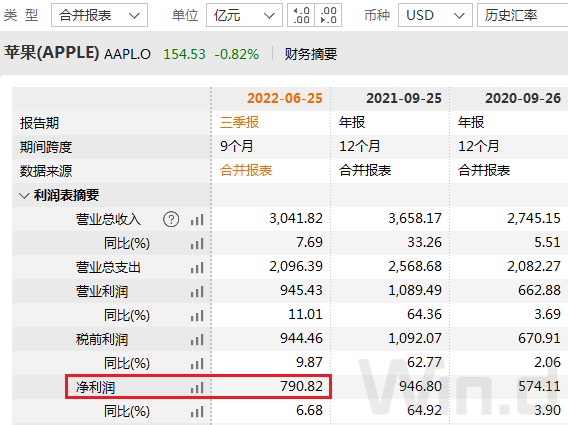Click the chart icon on 营业总支出 row
Screen dimensions: 568x425
click(197, 268)
